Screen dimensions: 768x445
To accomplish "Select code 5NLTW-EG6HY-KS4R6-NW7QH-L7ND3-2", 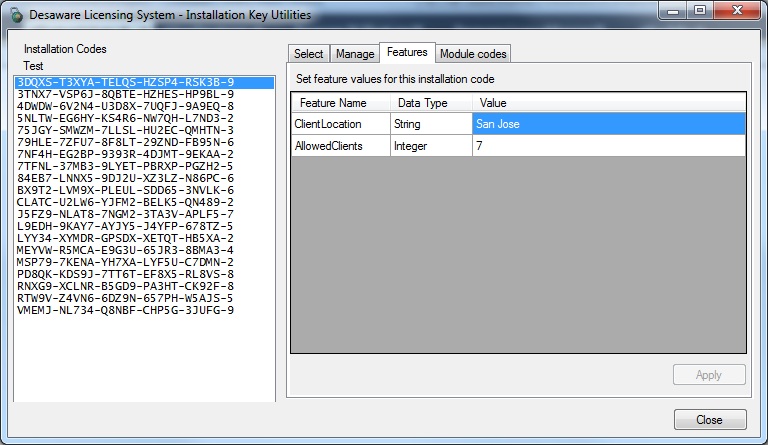I will point(144,118).
